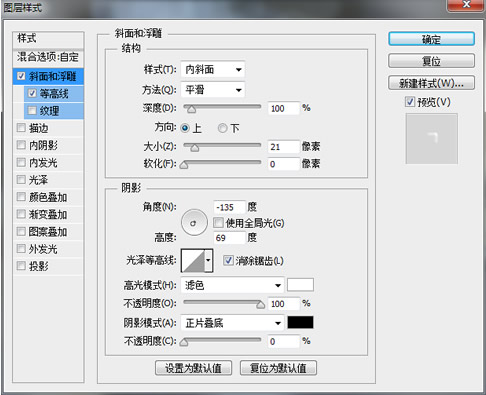
Task: Click the 新建样式 button
Action: [431, 83]
